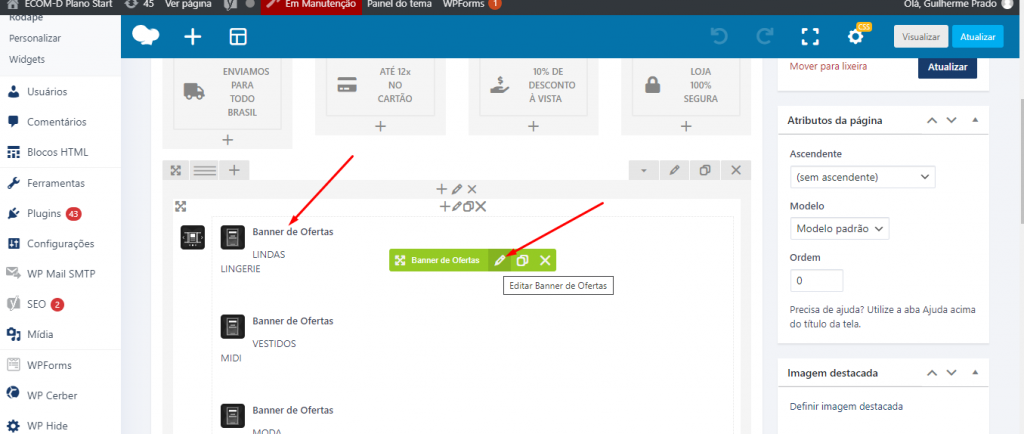Open Painel do tema in admin bar
The height and width of the screenshot is (434, 1024).
click(x=400, y=4)
